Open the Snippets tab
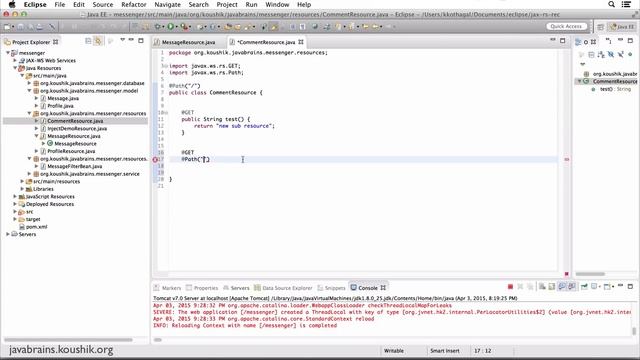The height and width of the screenshot is (360, 640). [x=331, y=288]
